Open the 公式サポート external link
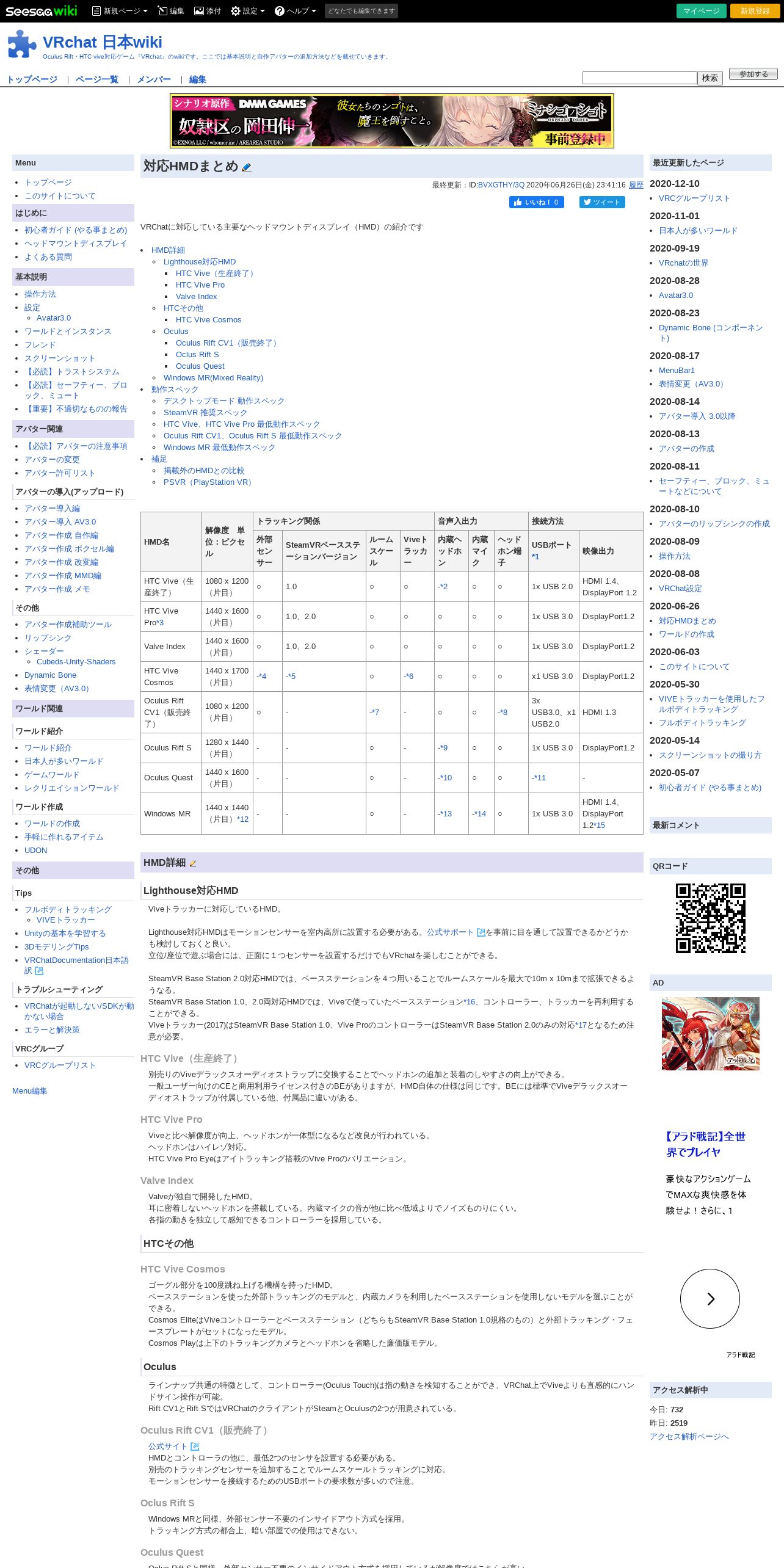Image resolution: width=784 pixels, height=1568 pixels. [450, 932]
